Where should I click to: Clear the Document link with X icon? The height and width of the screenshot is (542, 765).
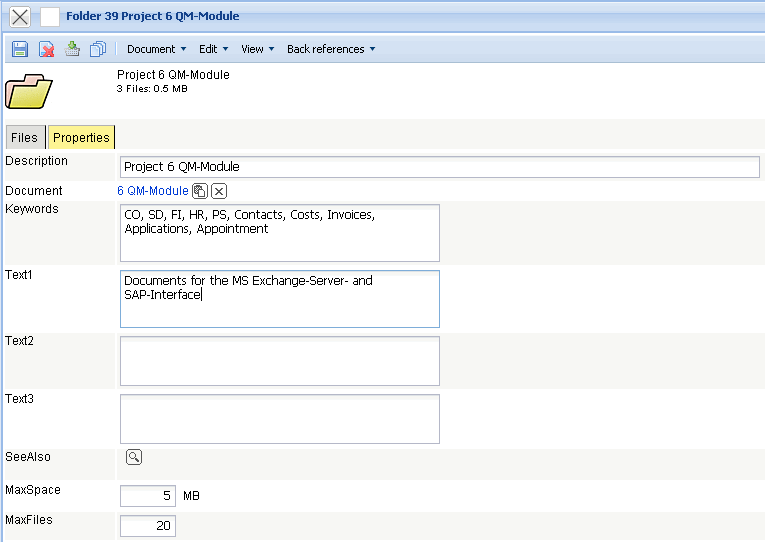point(220,191)
